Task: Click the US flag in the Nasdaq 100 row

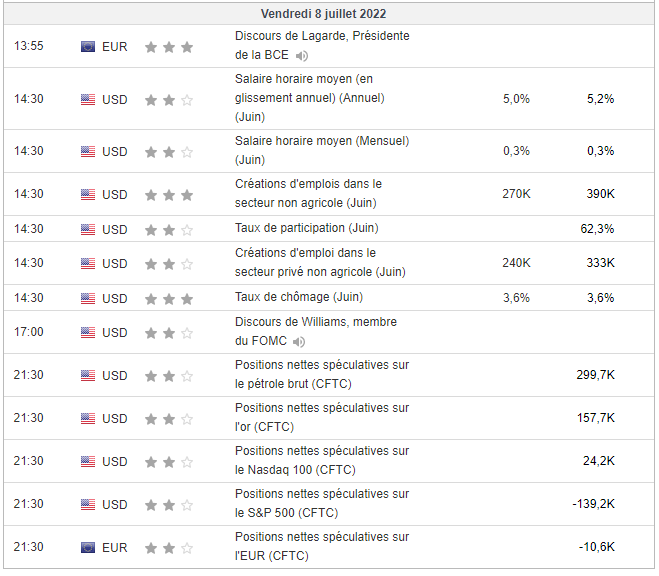Action: tap(88, 462)
